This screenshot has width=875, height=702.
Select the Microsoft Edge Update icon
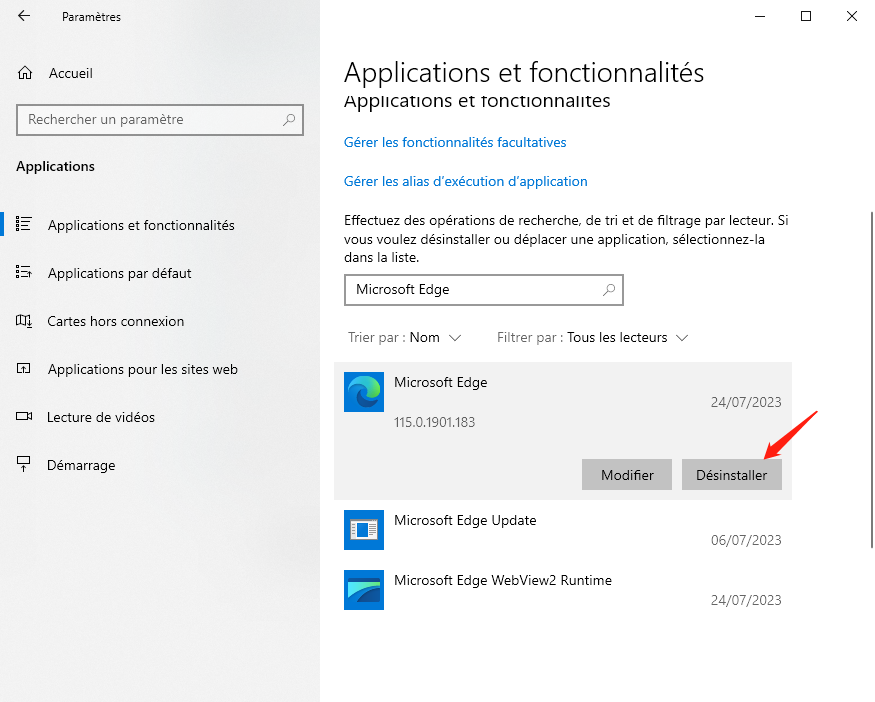tap(363, 529)
